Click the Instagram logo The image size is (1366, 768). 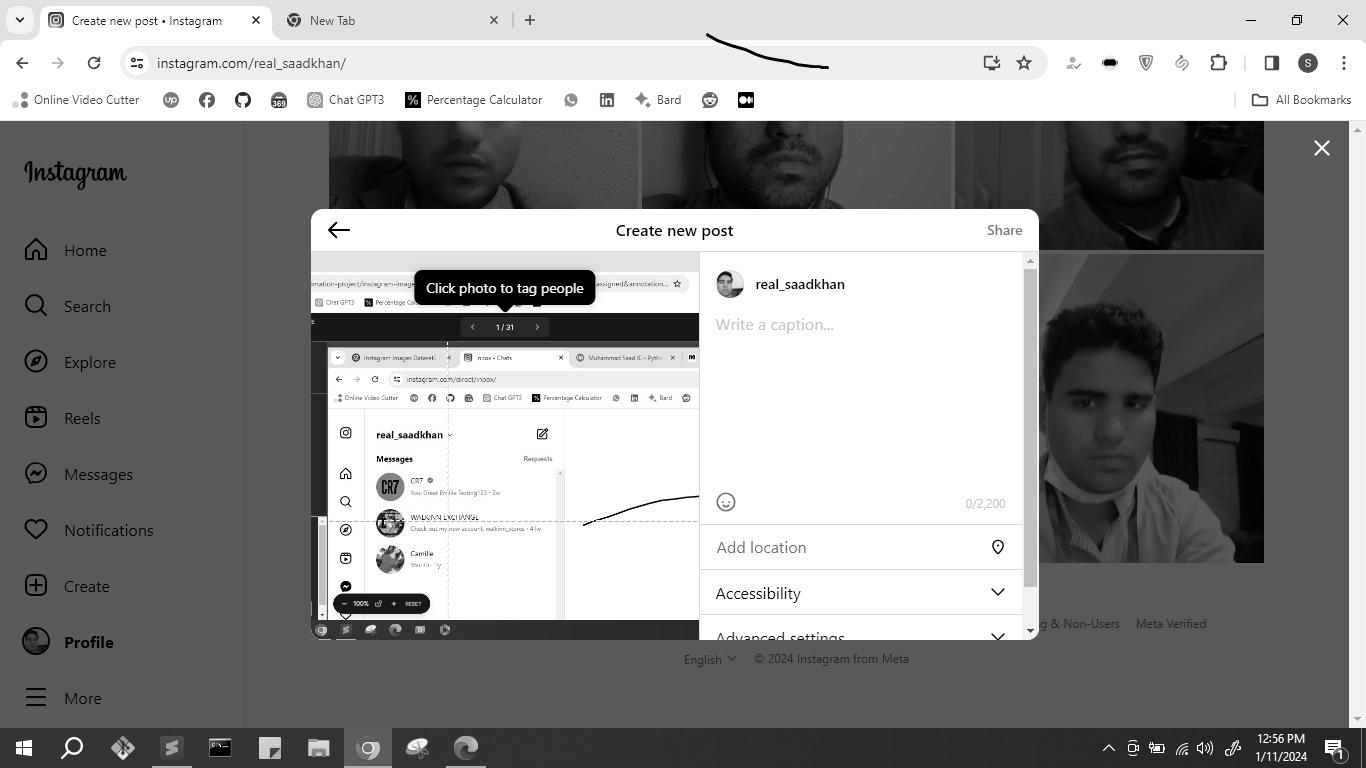point(75,174)
